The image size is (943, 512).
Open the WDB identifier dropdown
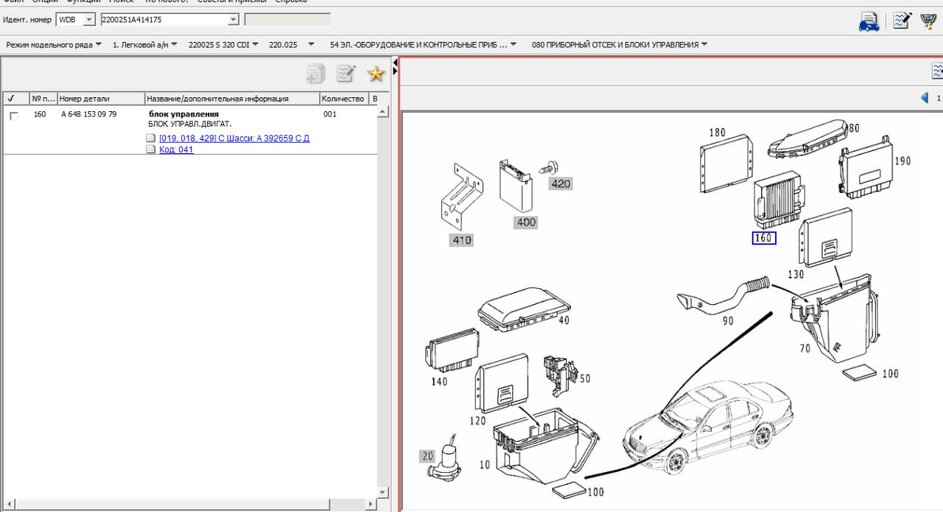[88, 19]
